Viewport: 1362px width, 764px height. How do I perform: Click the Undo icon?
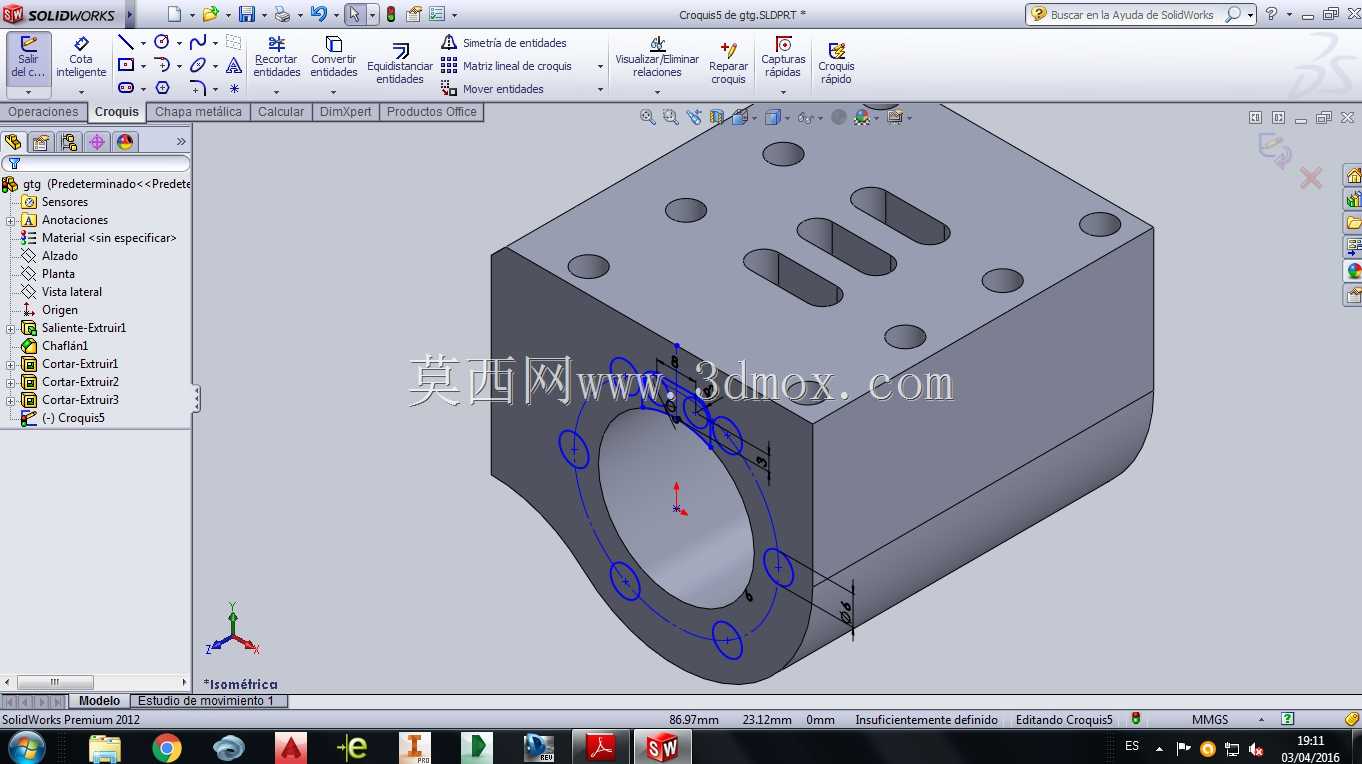pyautogui.click(x=318, y=15)
